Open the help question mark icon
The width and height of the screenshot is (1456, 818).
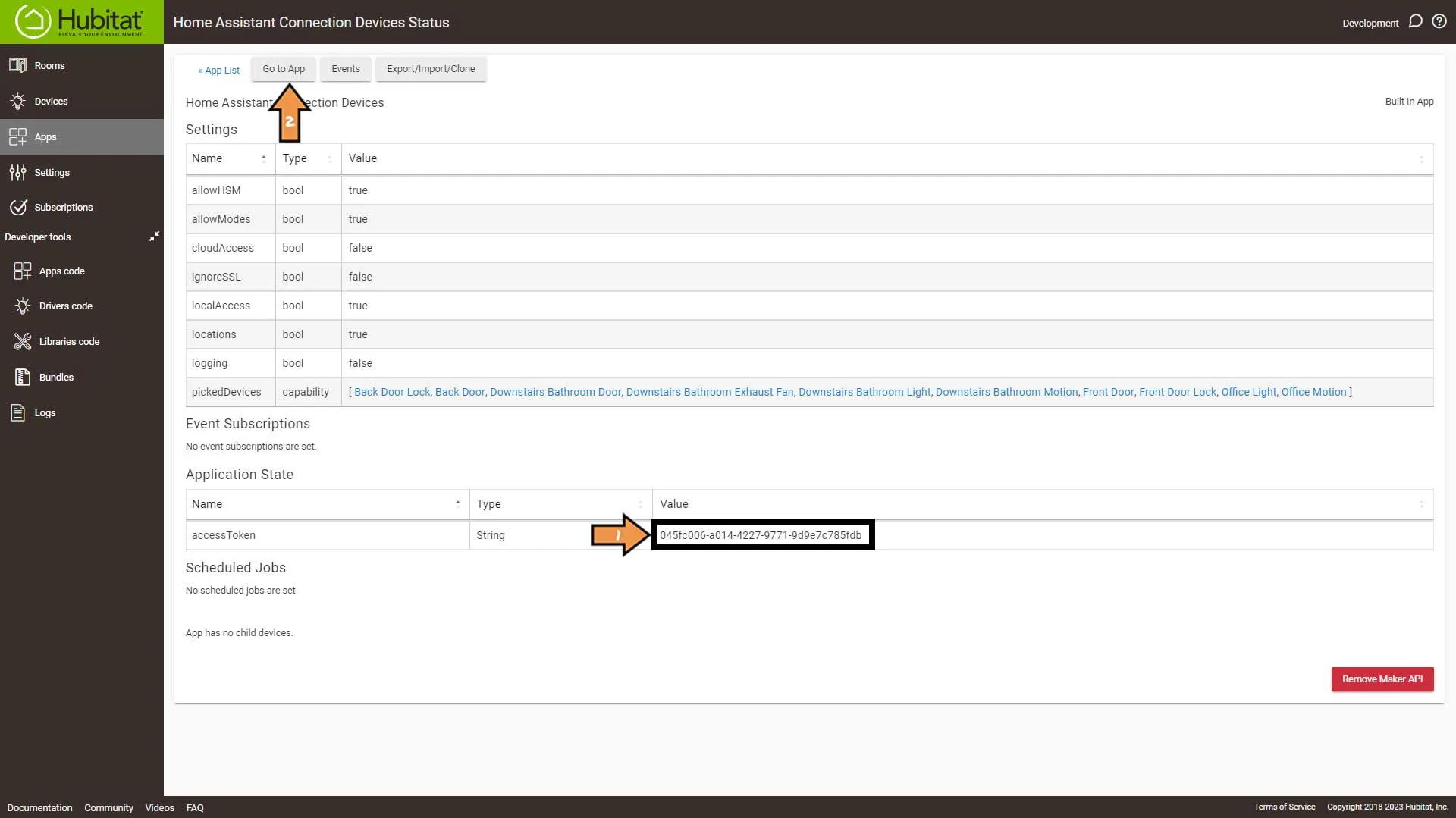1439,21
